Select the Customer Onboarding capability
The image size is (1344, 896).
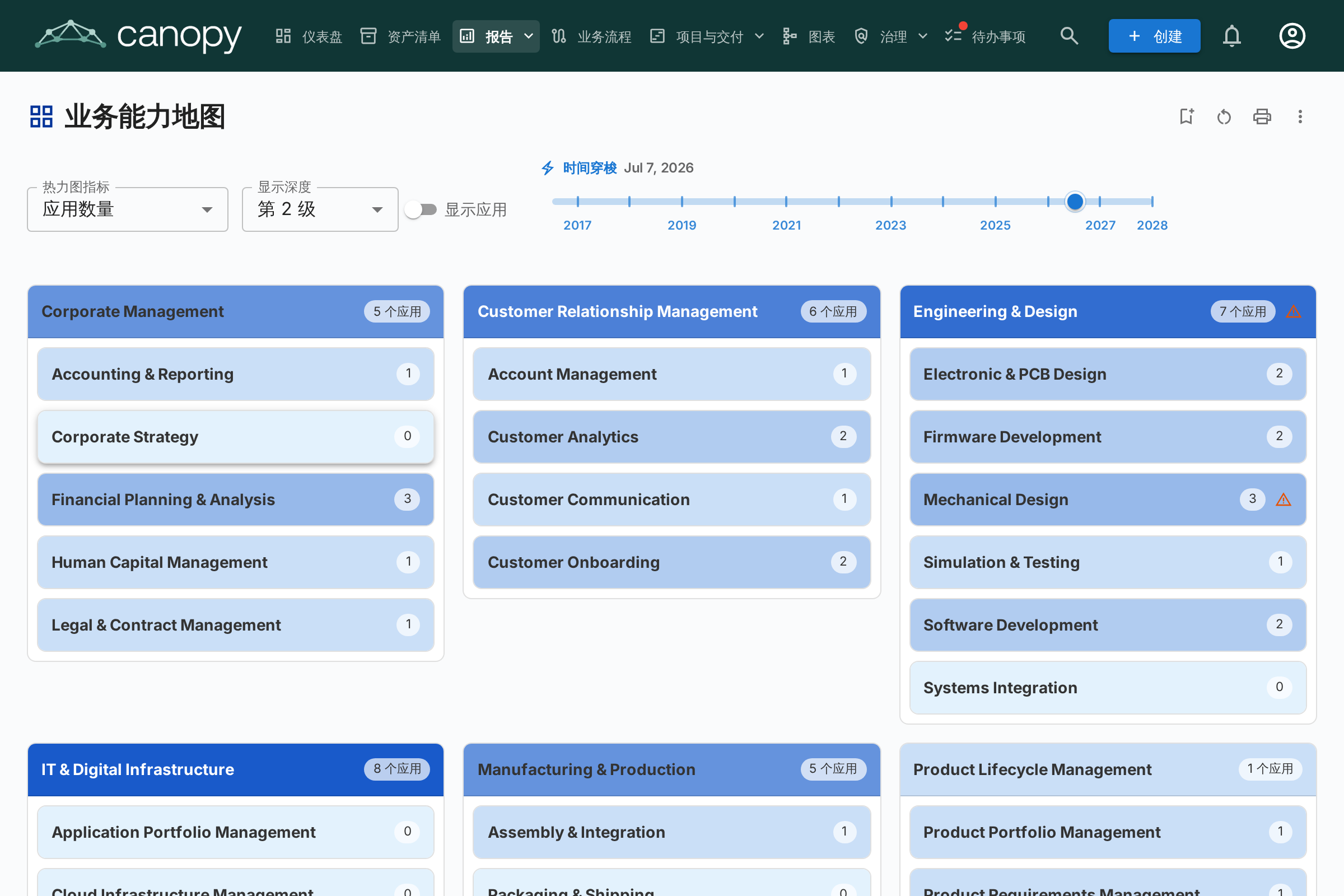671,562
